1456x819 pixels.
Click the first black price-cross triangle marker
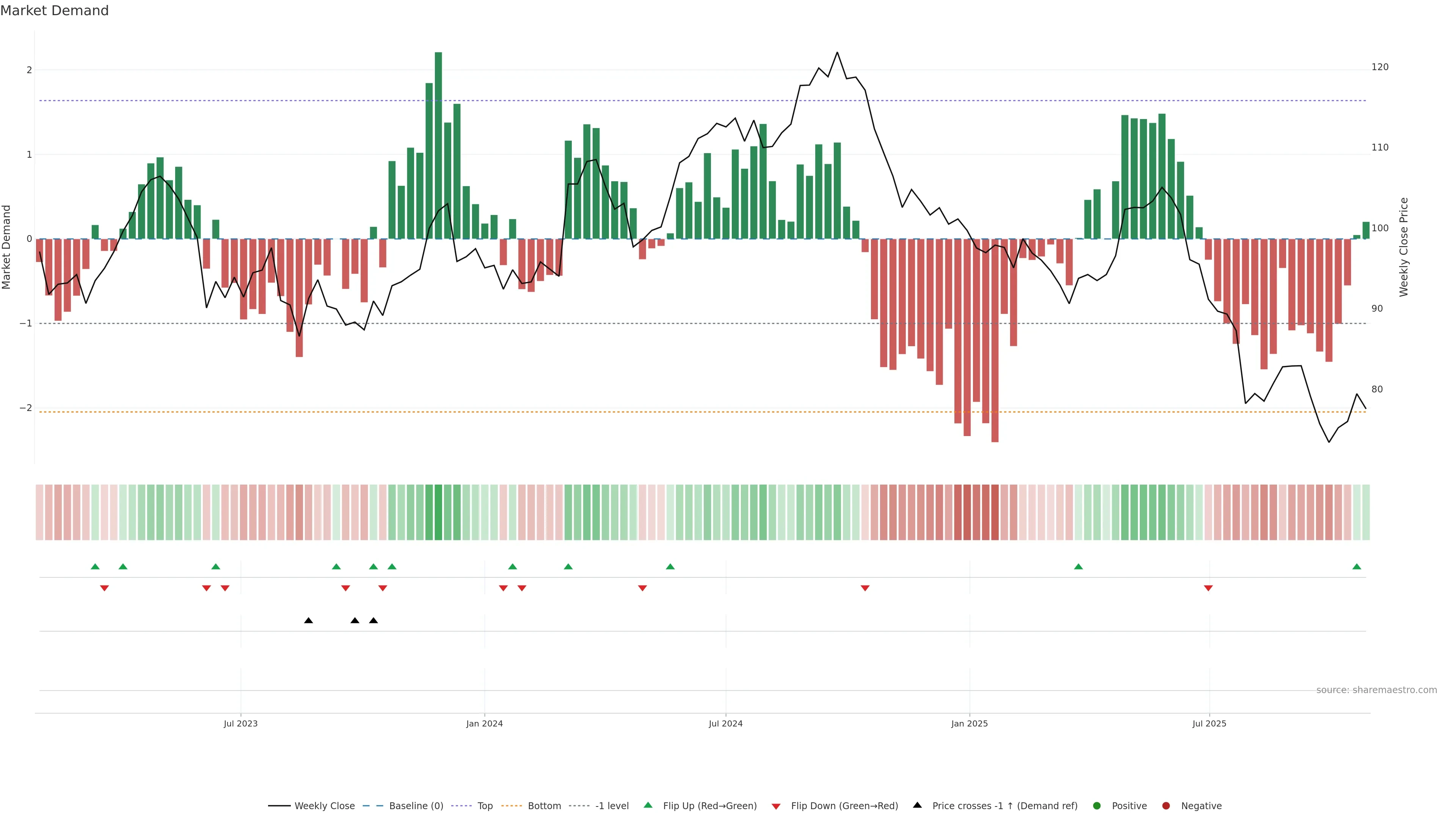(308, 621)
